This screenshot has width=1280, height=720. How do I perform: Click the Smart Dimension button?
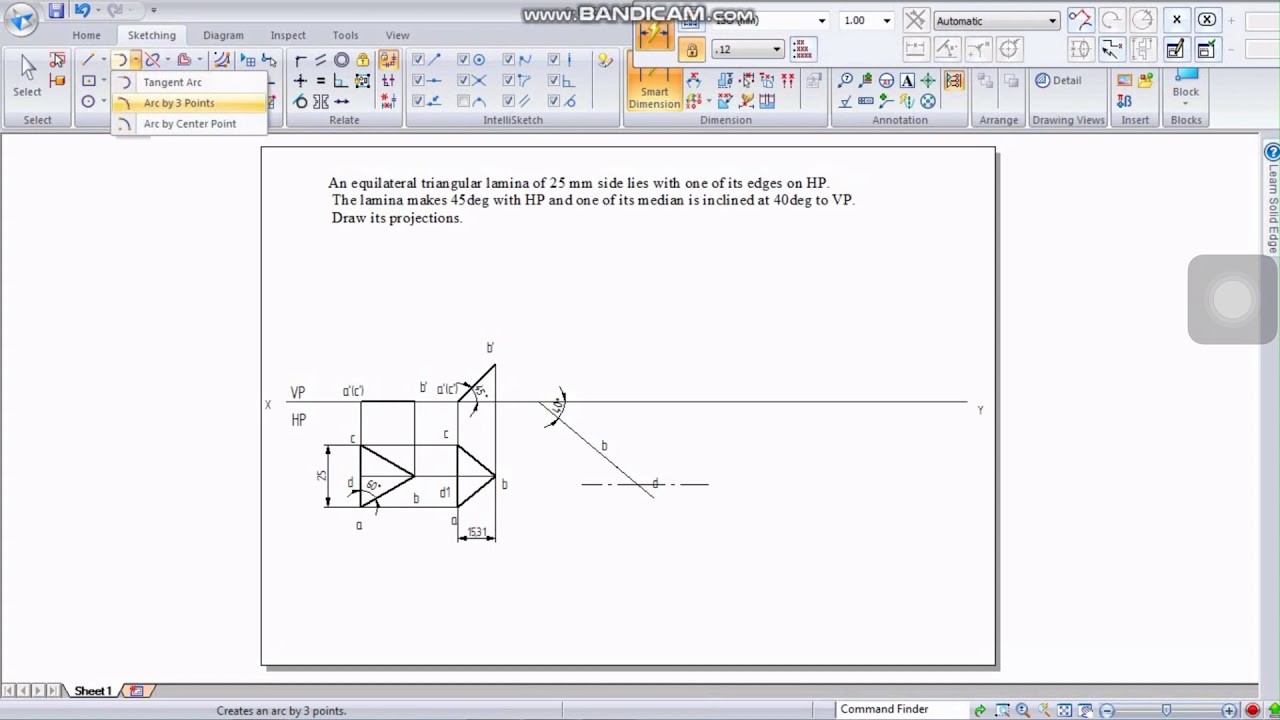pos(654,88)
